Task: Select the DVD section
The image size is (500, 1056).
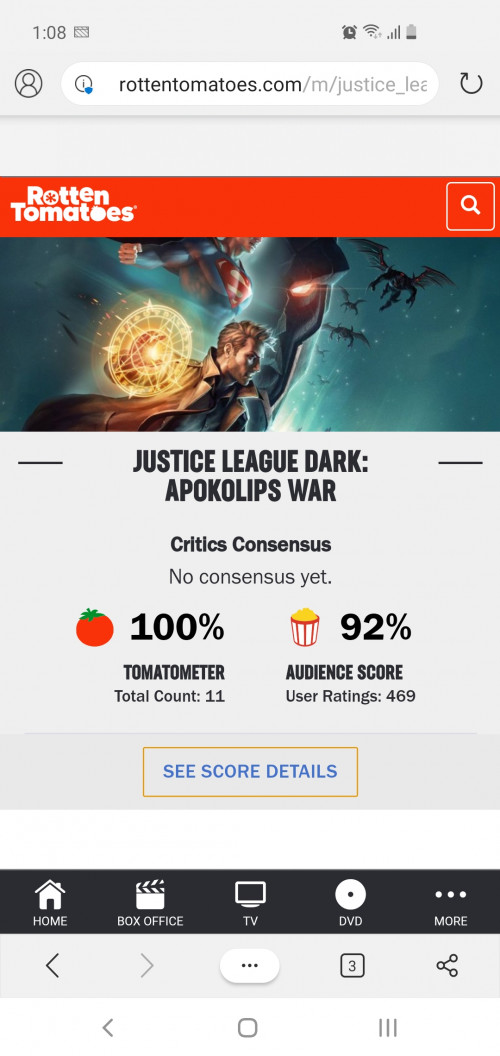Action: [x=350, y=903]
